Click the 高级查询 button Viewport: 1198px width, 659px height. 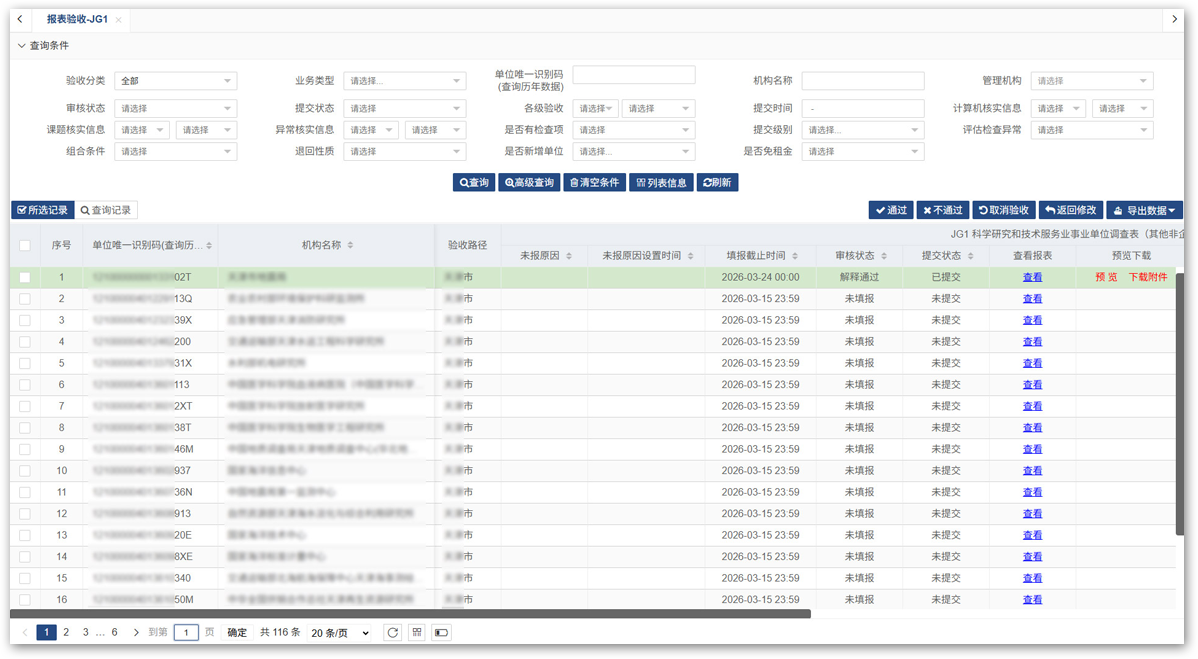(530, 183)
